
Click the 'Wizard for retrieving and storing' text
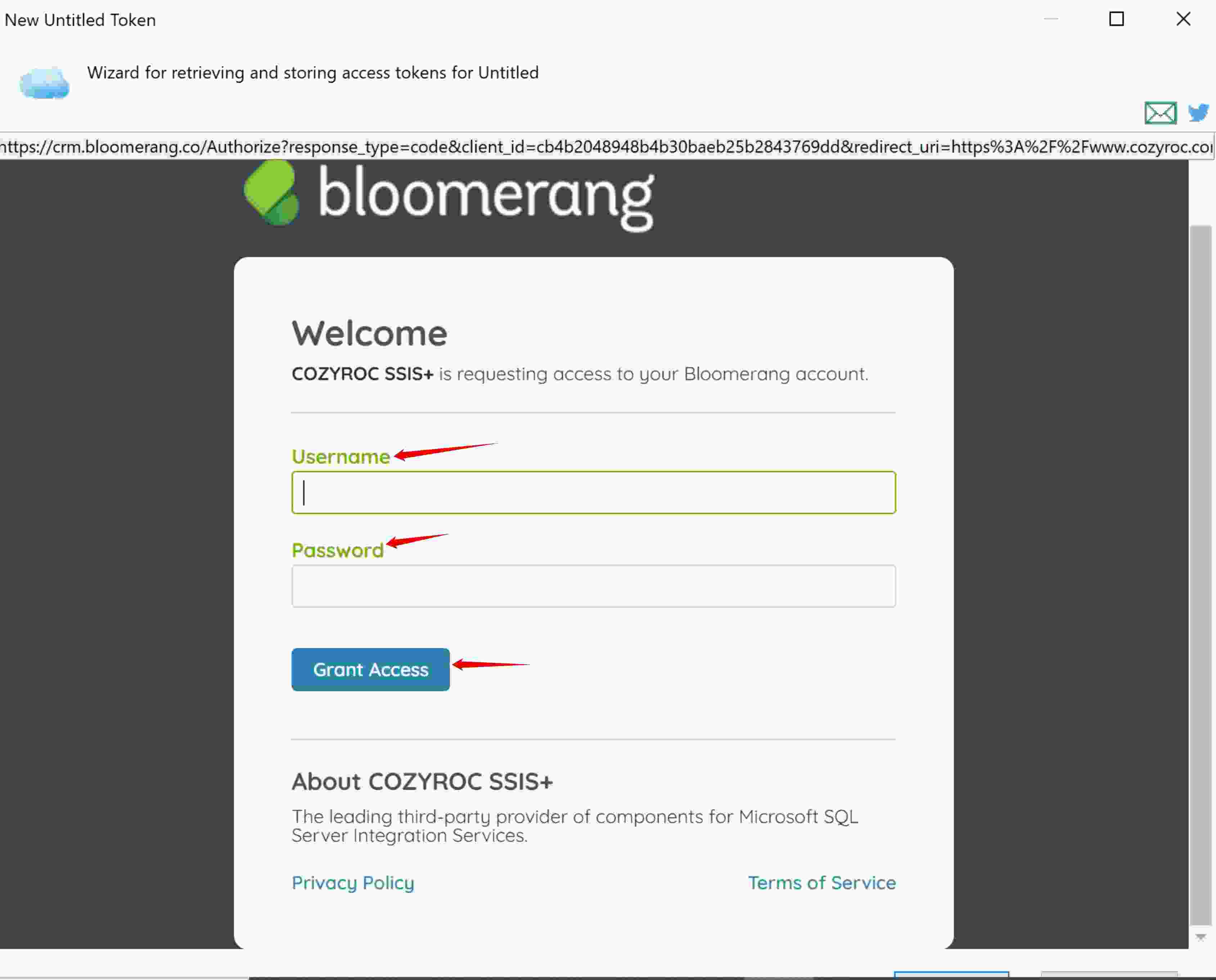click(313, 73)
